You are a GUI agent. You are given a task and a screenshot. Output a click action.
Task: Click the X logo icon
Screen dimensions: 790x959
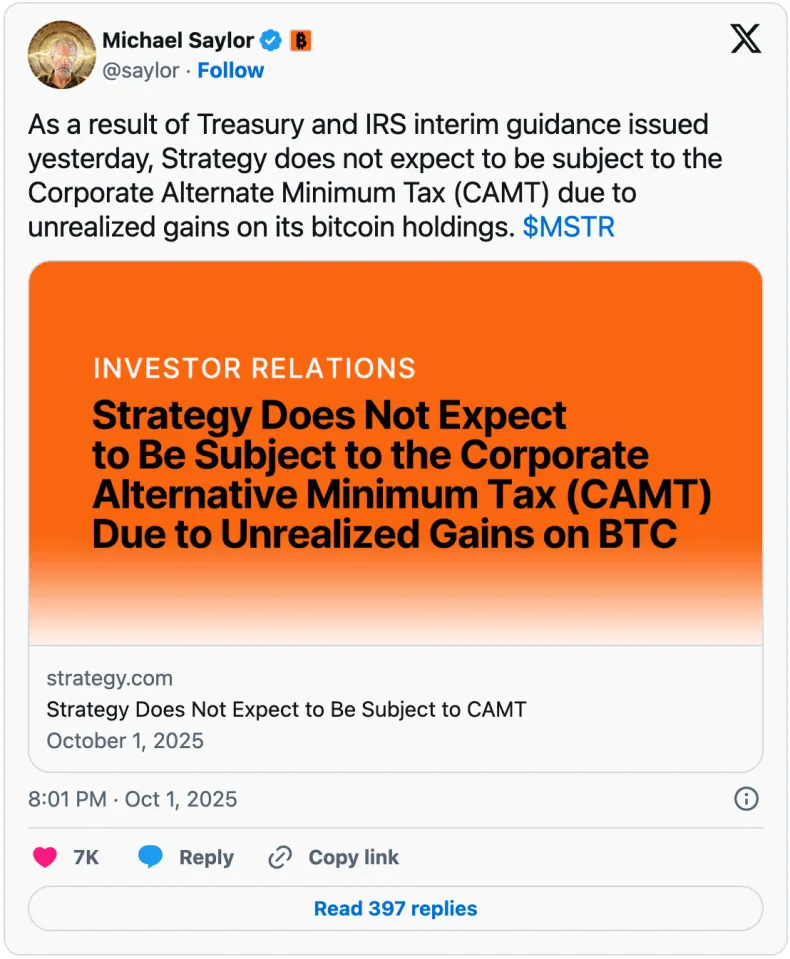[x=745, y=39]
